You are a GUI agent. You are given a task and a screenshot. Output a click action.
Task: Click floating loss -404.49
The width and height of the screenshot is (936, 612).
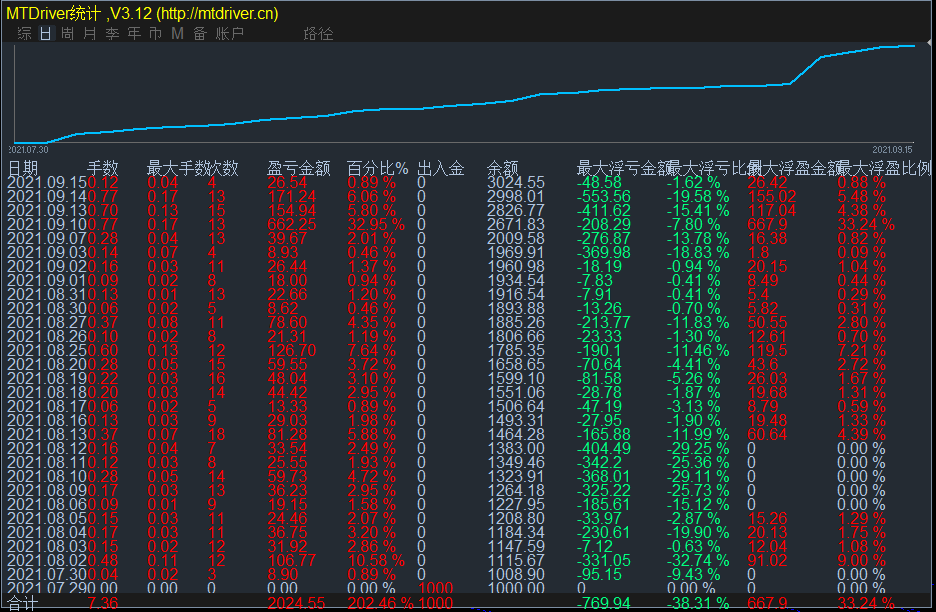[x=604, y=448]
